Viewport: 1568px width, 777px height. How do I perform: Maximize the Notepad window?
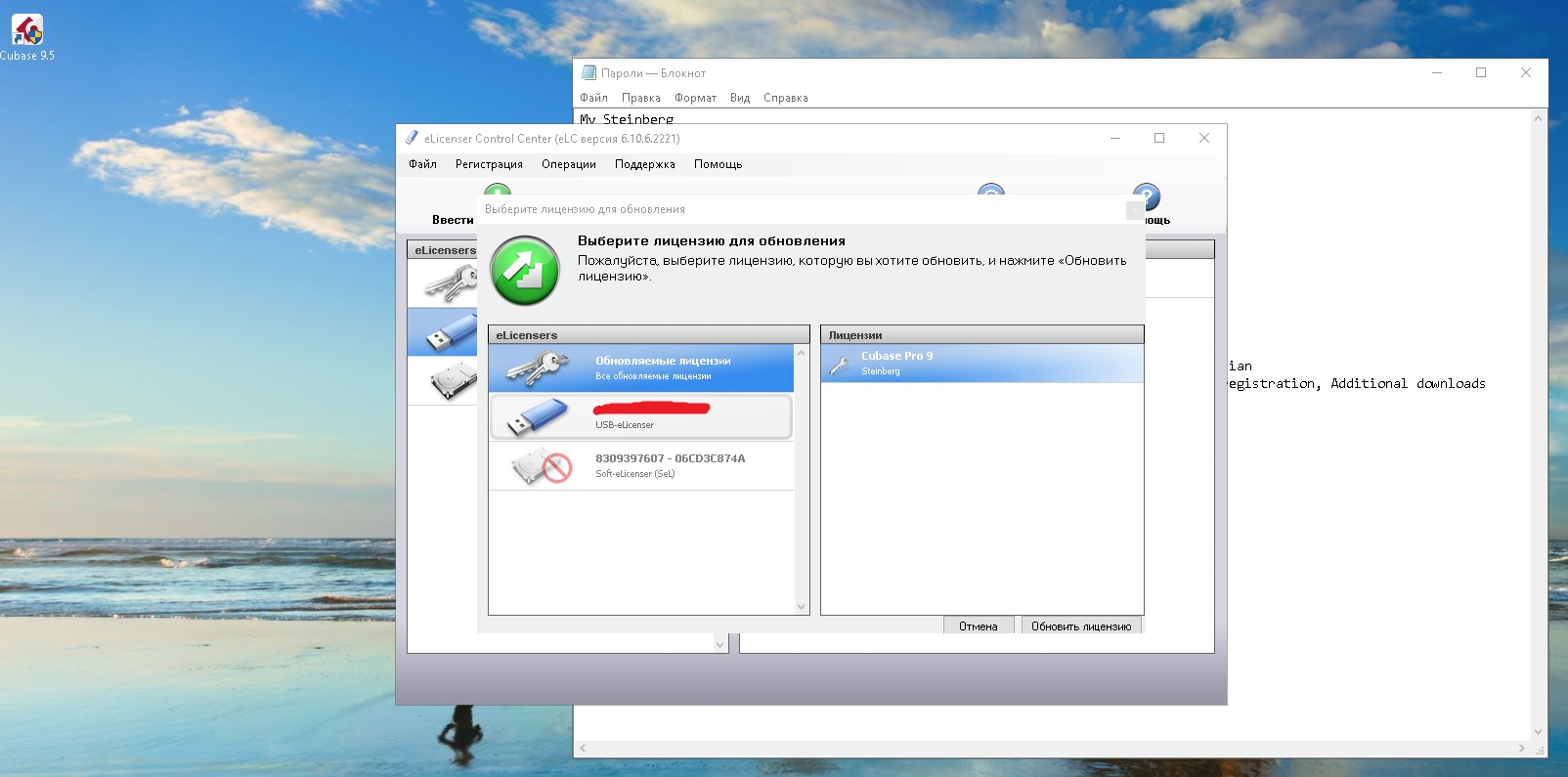click(x=1481, y=72)
